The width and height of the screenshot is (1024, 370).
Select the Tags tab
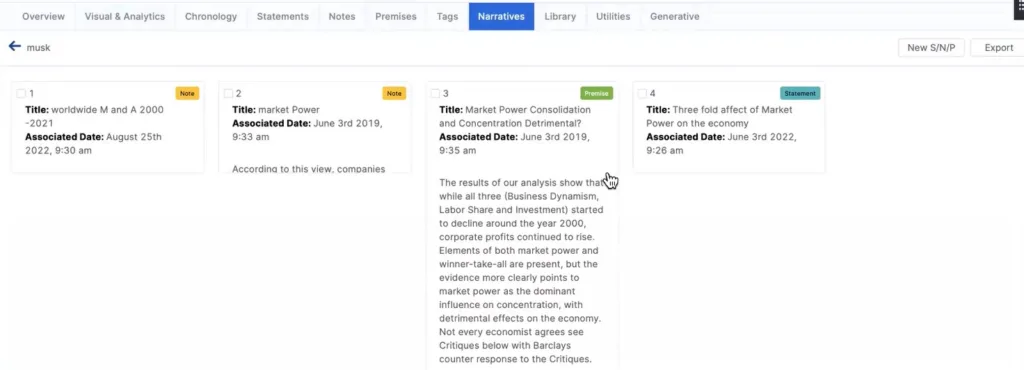447,16
